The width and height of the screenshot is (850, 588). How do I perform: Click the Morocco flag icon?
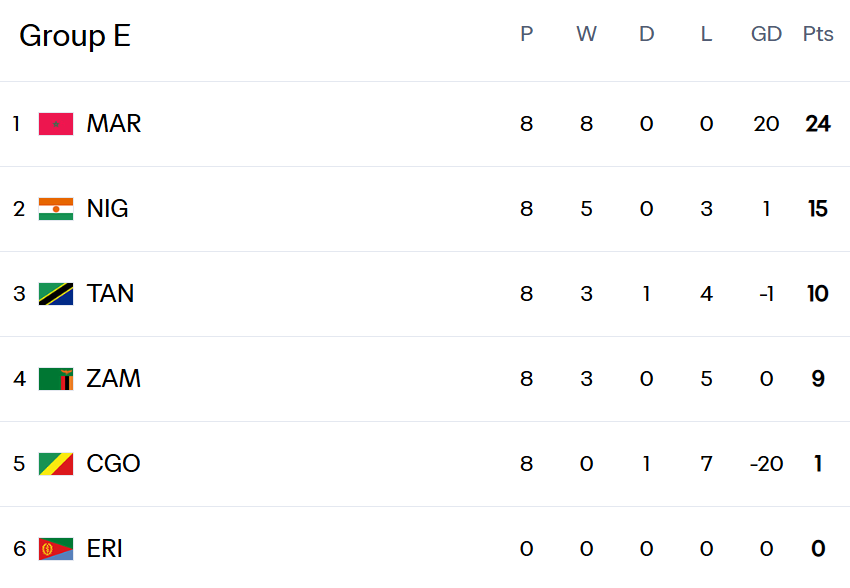[56, 124]
